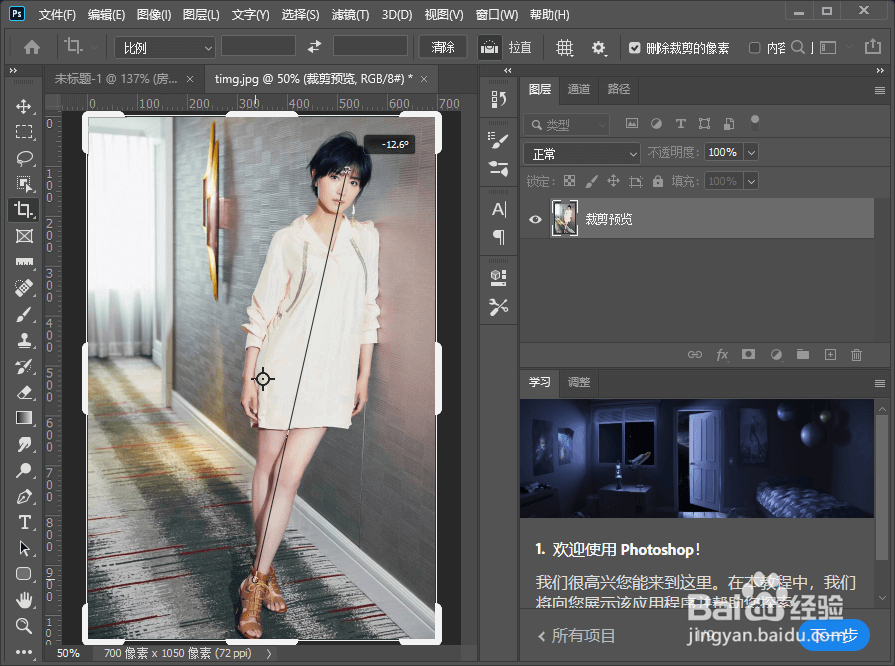Select the Eraser tool
Viewport: 895px width, 666px height.
[23, 392]
